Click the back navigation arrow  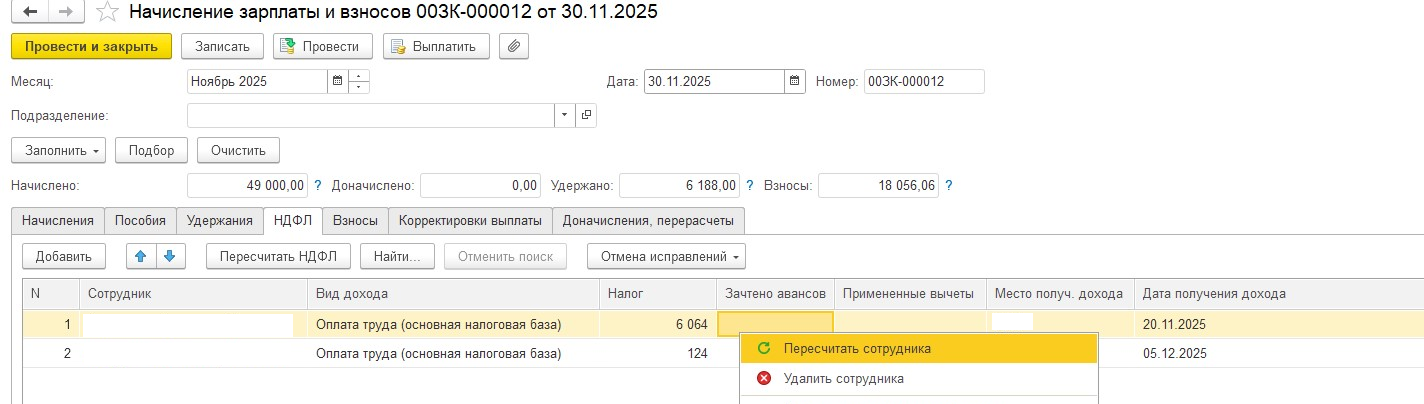30,13
